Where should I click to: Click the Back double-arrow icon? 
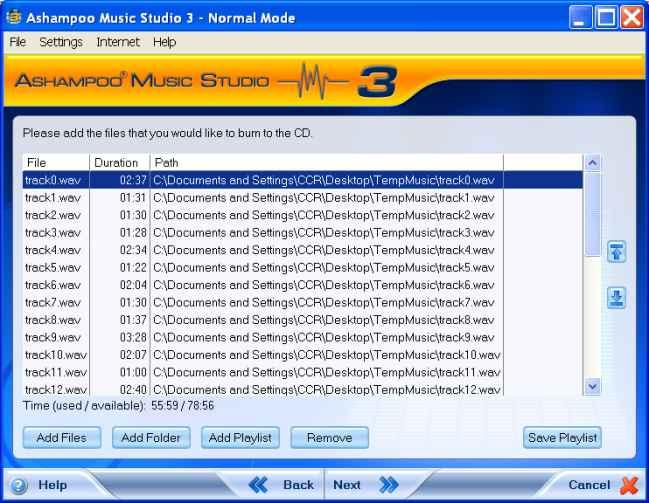pyautogui.click(x=258, y=485)
